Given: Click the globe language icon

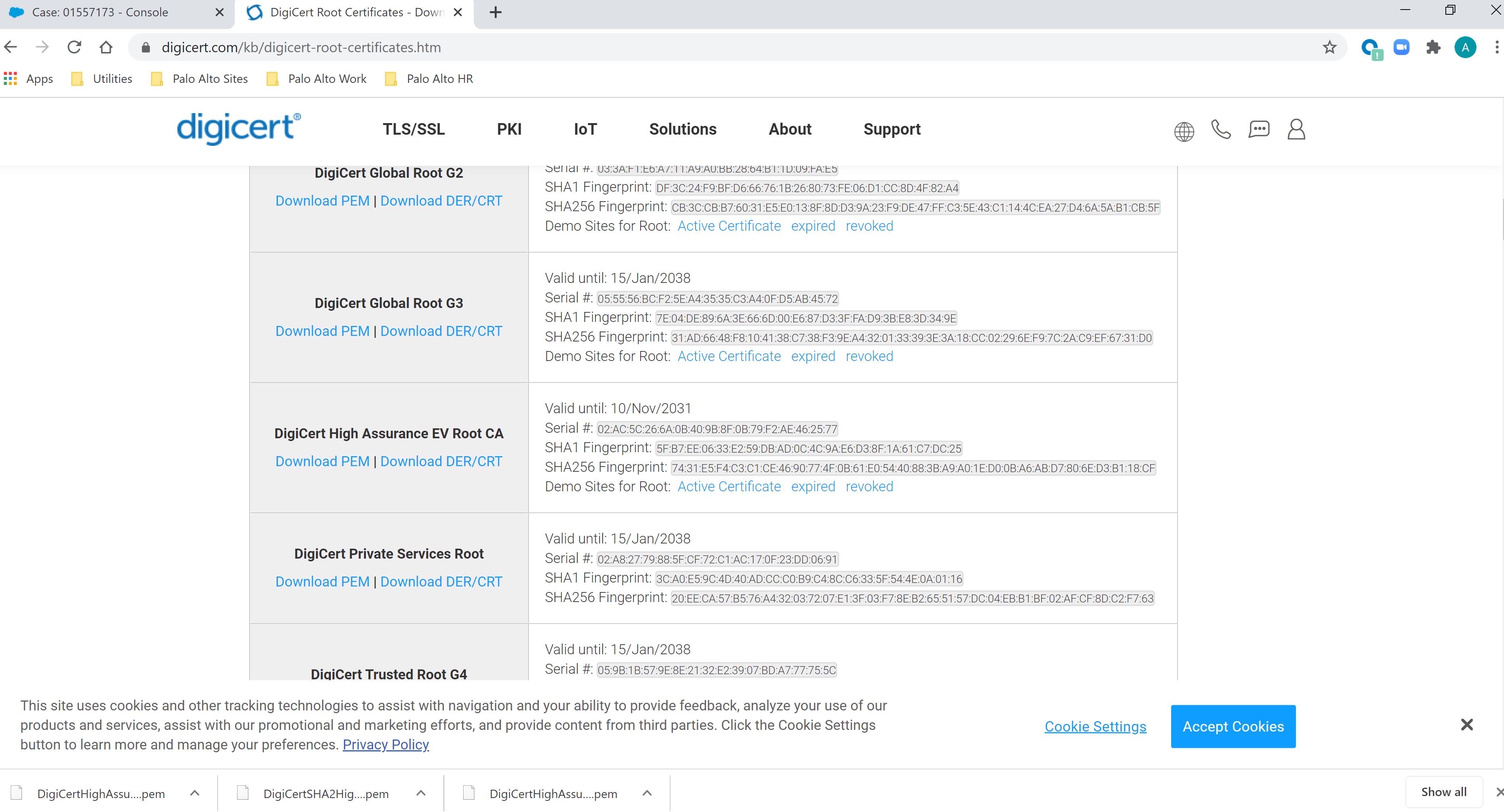Looking at the screenshot, I should pyautogui.click(x=1184, y=131).
